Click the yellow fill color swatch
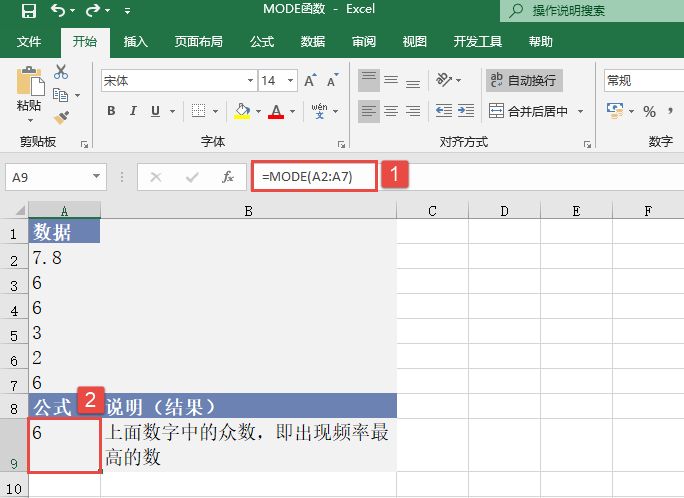Image resolution: width=684 pixels, height=498 pixels. click(x=243, y=111)
